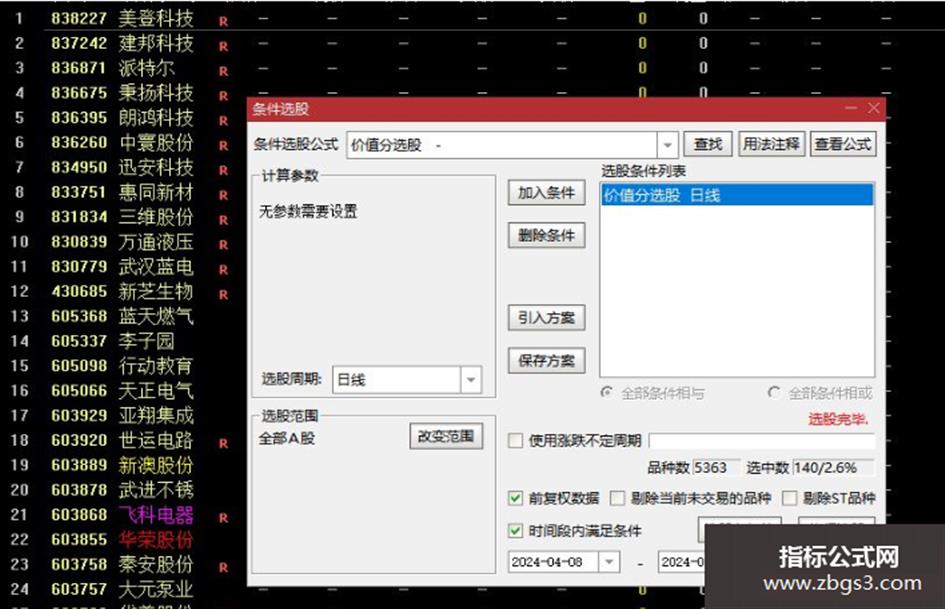The image size is (945, 609).
Task: Select stock 836395 朗鸿科技
Action: pos(122,118)
